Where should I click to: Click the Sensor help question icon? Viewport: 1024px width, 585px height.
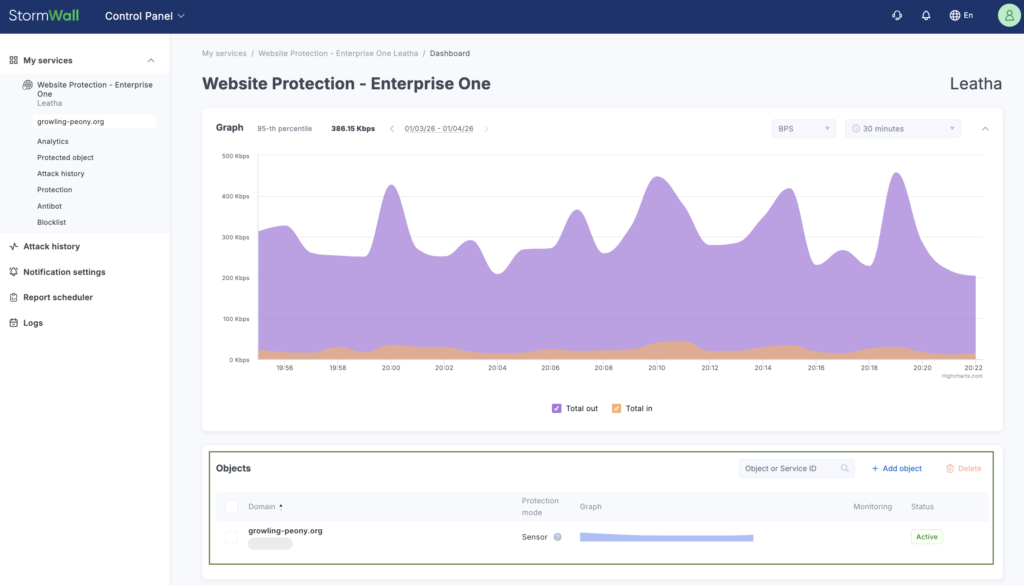(558, 537)
